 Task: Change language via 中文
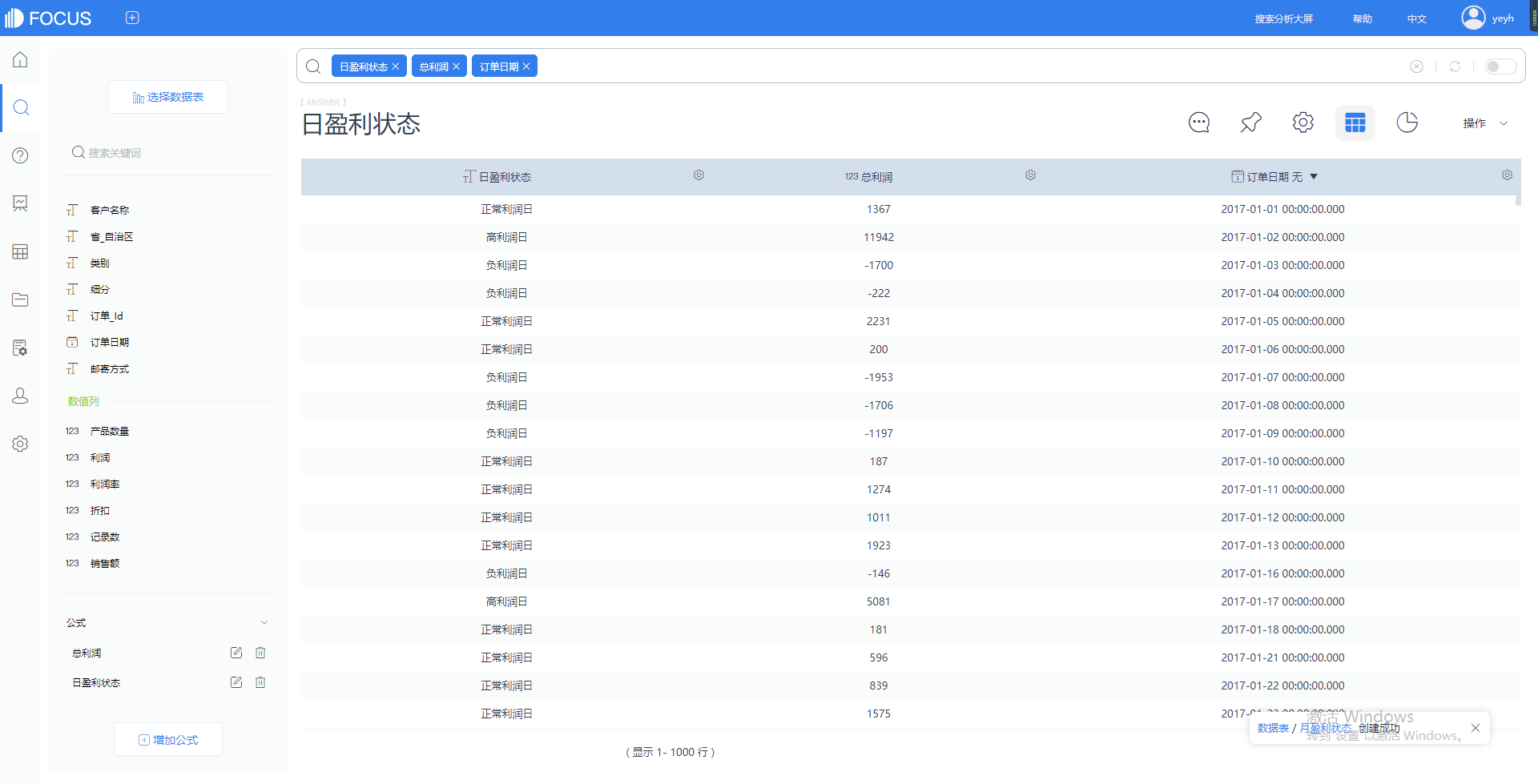[1417, 18]
